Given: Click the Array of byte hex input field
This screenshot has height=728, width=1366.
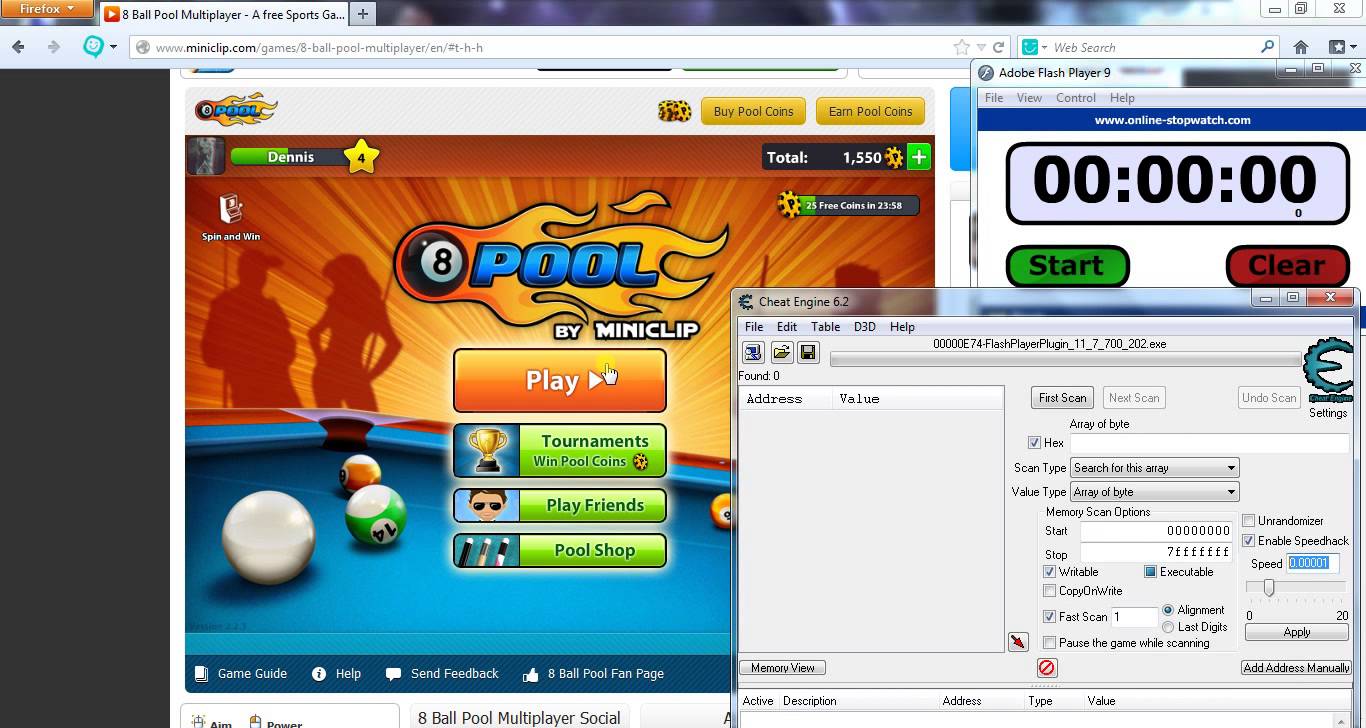Looking at the screenshot, I should (x=1209, y=443).
